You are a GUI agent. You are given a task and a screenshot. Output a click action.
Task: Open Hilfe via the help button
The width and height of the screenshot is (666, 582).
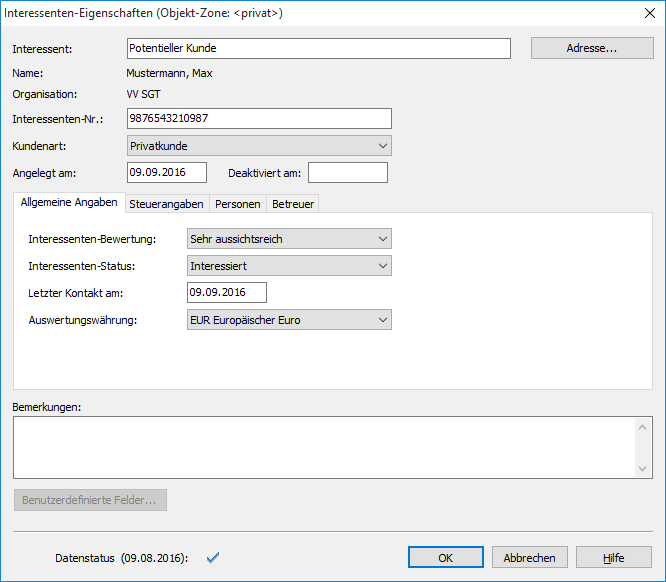[614, 557]
